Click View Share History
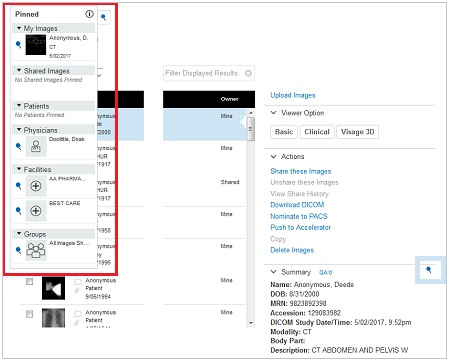 tap(299, 194)
